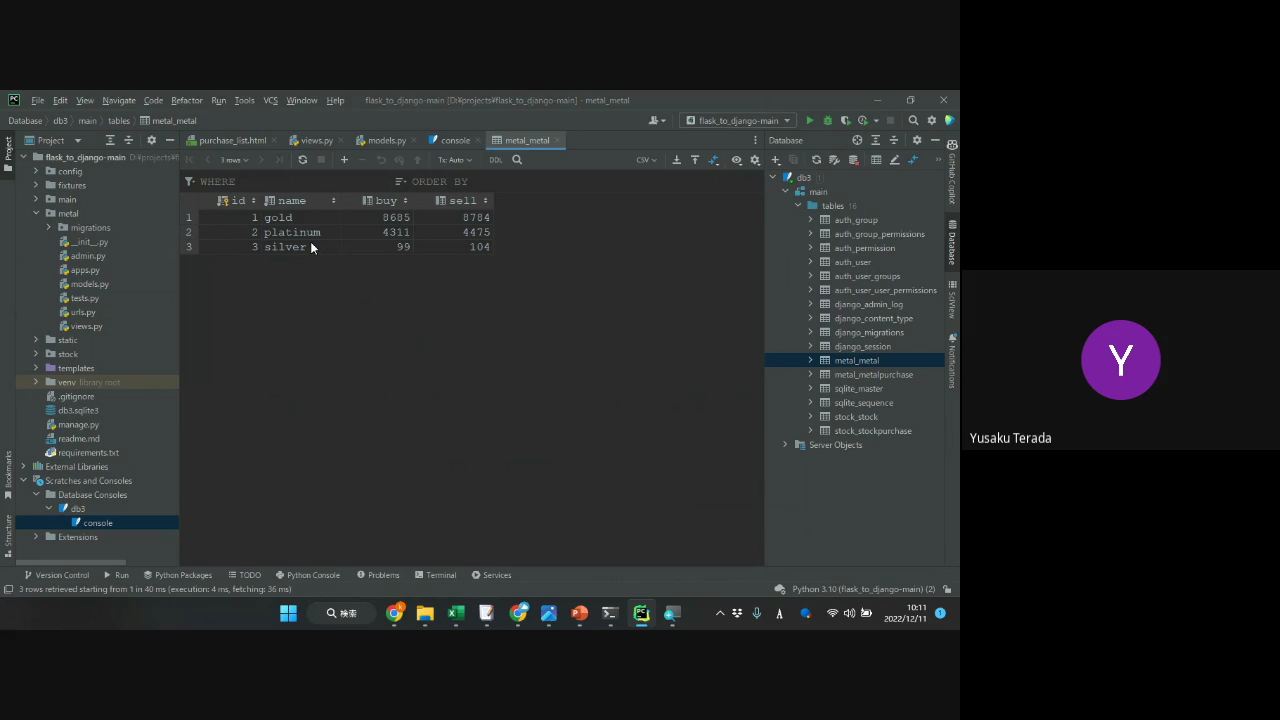Open the Terminal tool window
This screenshot has height=720, width=1280.
tap(435, 575)
